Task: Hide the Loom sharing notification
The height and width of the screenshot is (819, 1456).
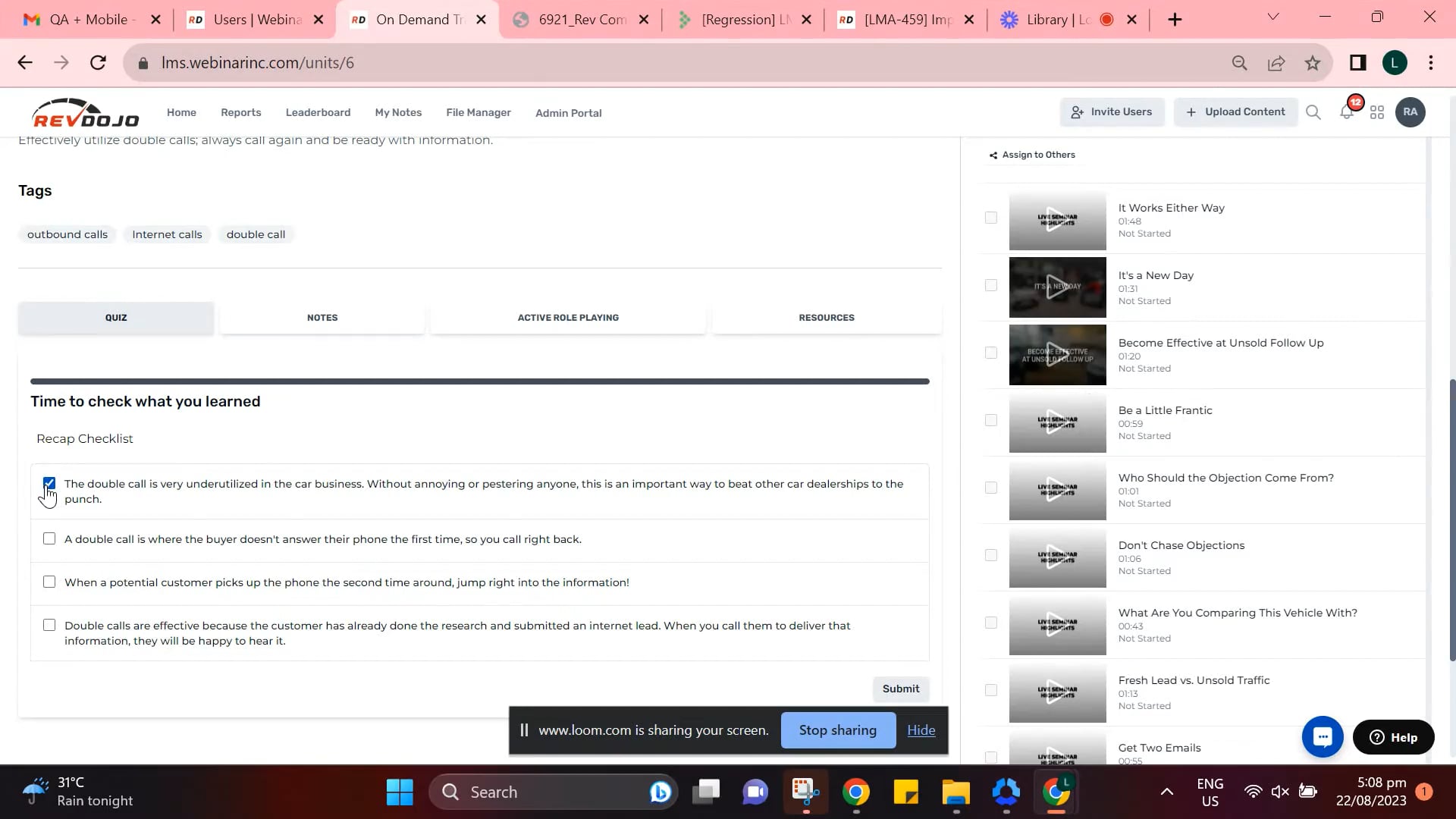Action: tap(921, 730)
